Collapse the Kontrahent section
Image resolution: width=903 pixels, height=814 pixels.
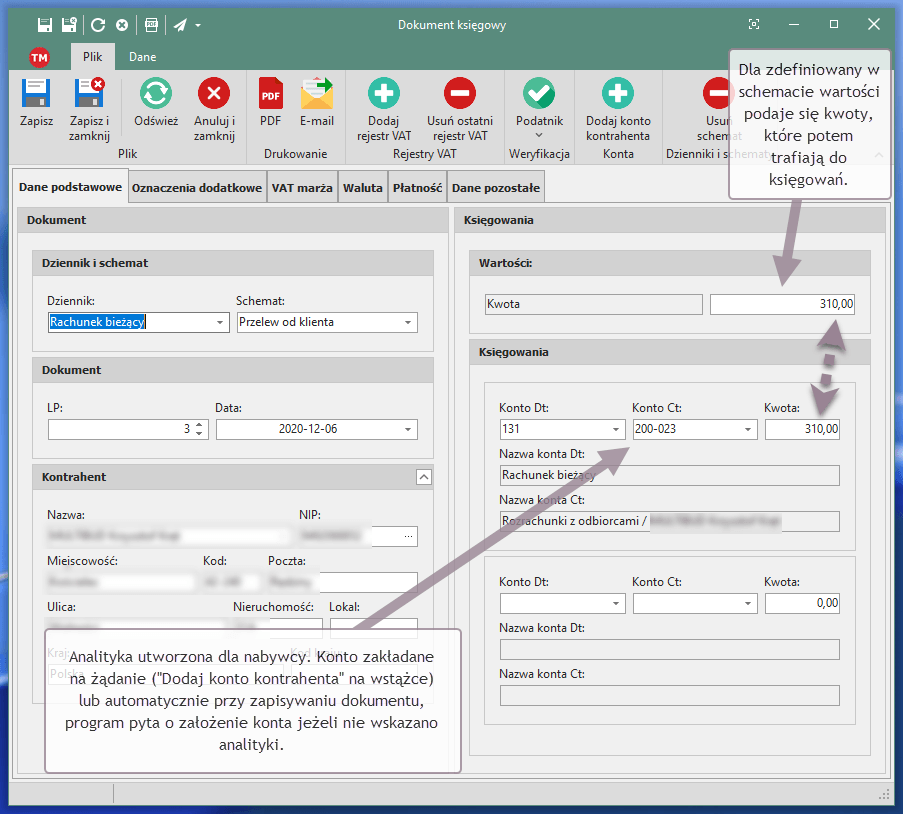click(423, 478)
